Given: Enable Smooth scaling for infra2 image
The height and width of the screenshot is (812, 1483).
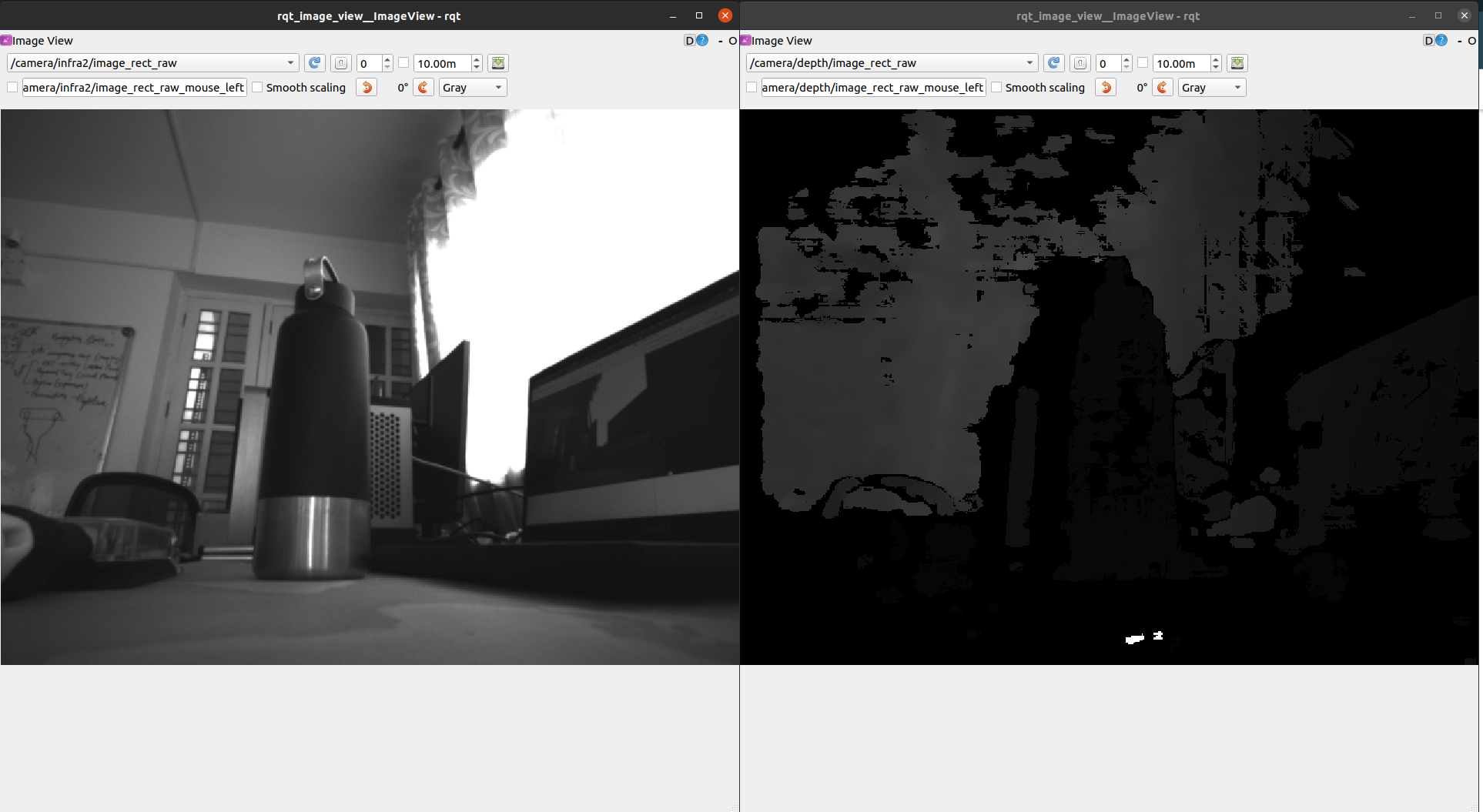Looking at the screenshot, I should 258,88.
